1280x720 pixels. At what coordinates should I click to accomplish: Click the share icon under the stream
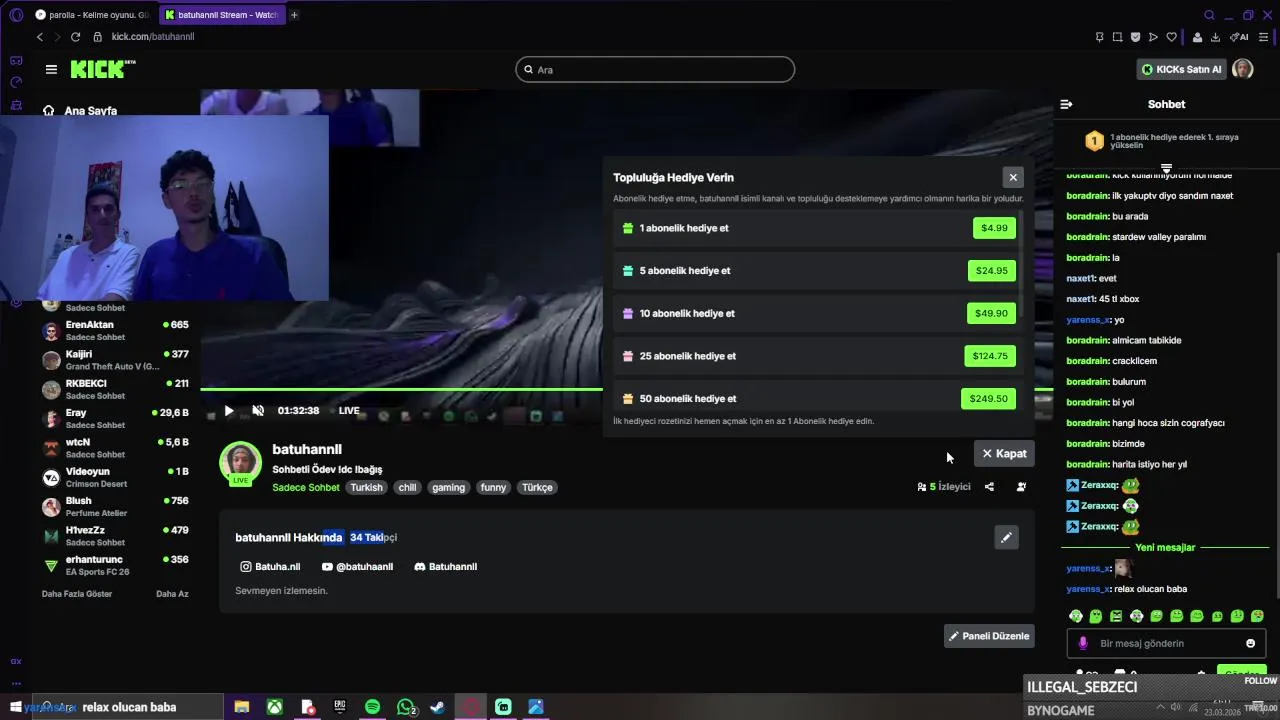(989, 487)
